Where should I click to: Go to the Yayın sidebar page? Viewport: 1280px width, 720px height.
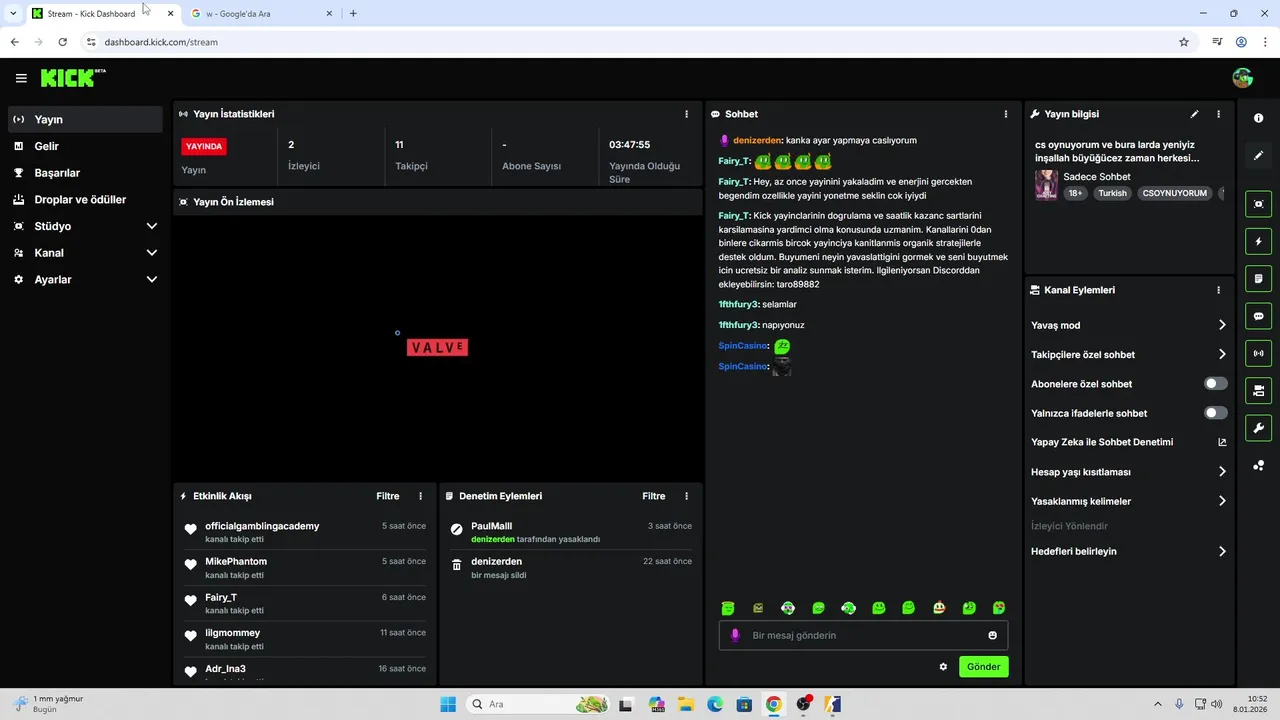(x=85, y=119)
